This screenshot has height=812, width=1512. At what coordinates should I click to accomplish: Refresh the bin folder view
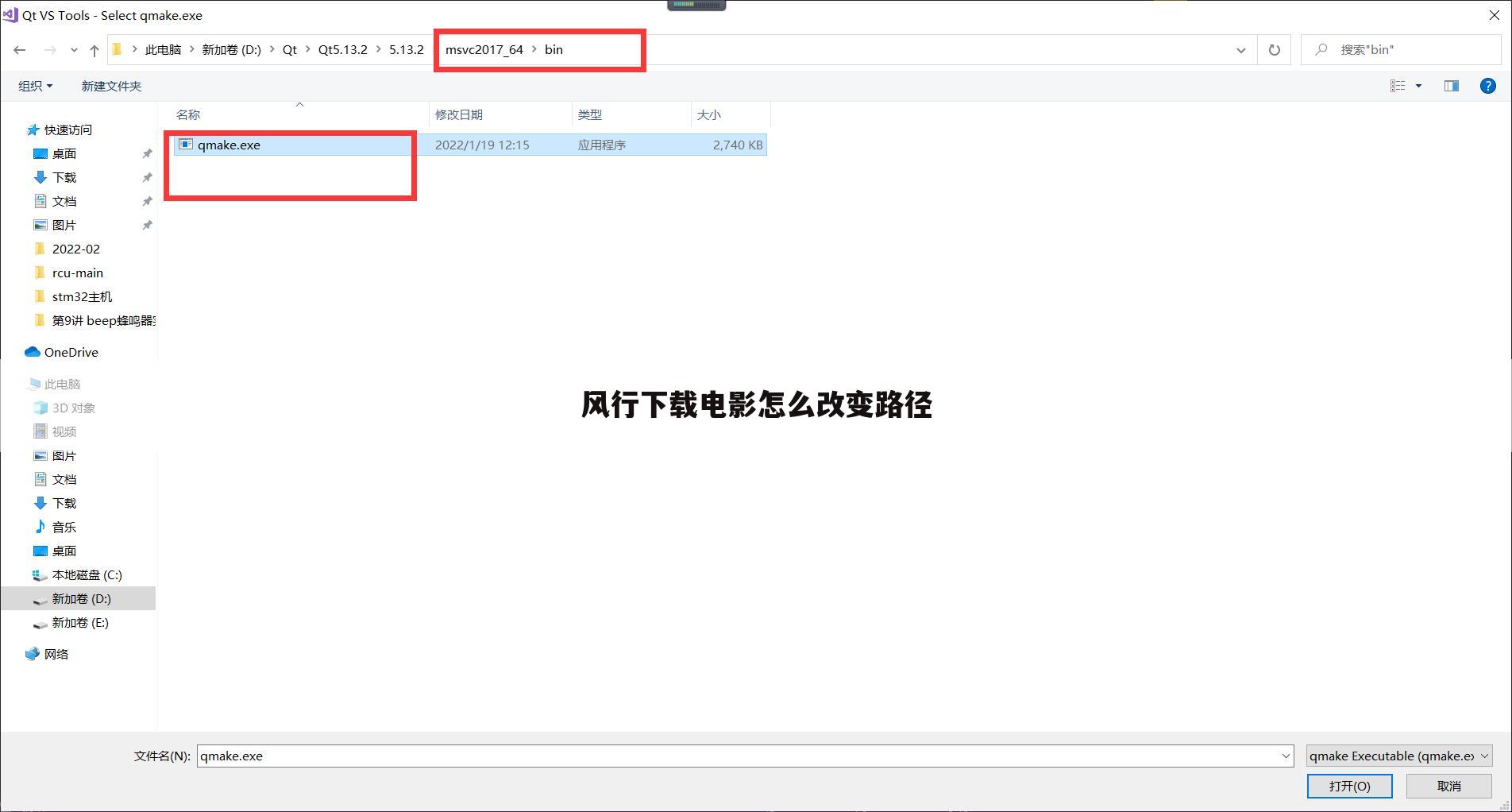coord(1274,50)
